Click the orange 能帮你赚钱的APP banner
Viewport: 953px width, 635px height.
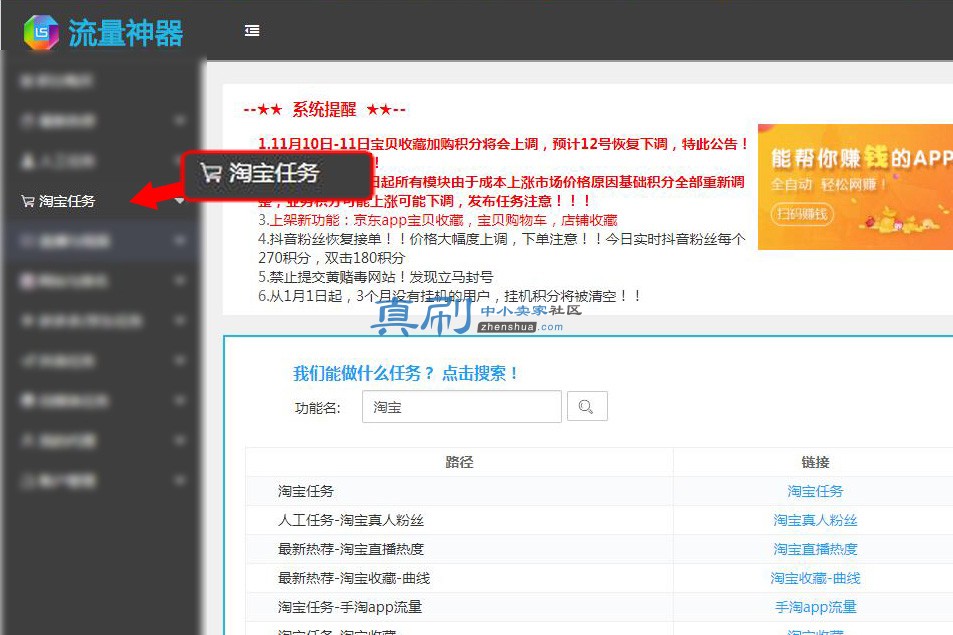pyautogui.click(x=855, y=187)
